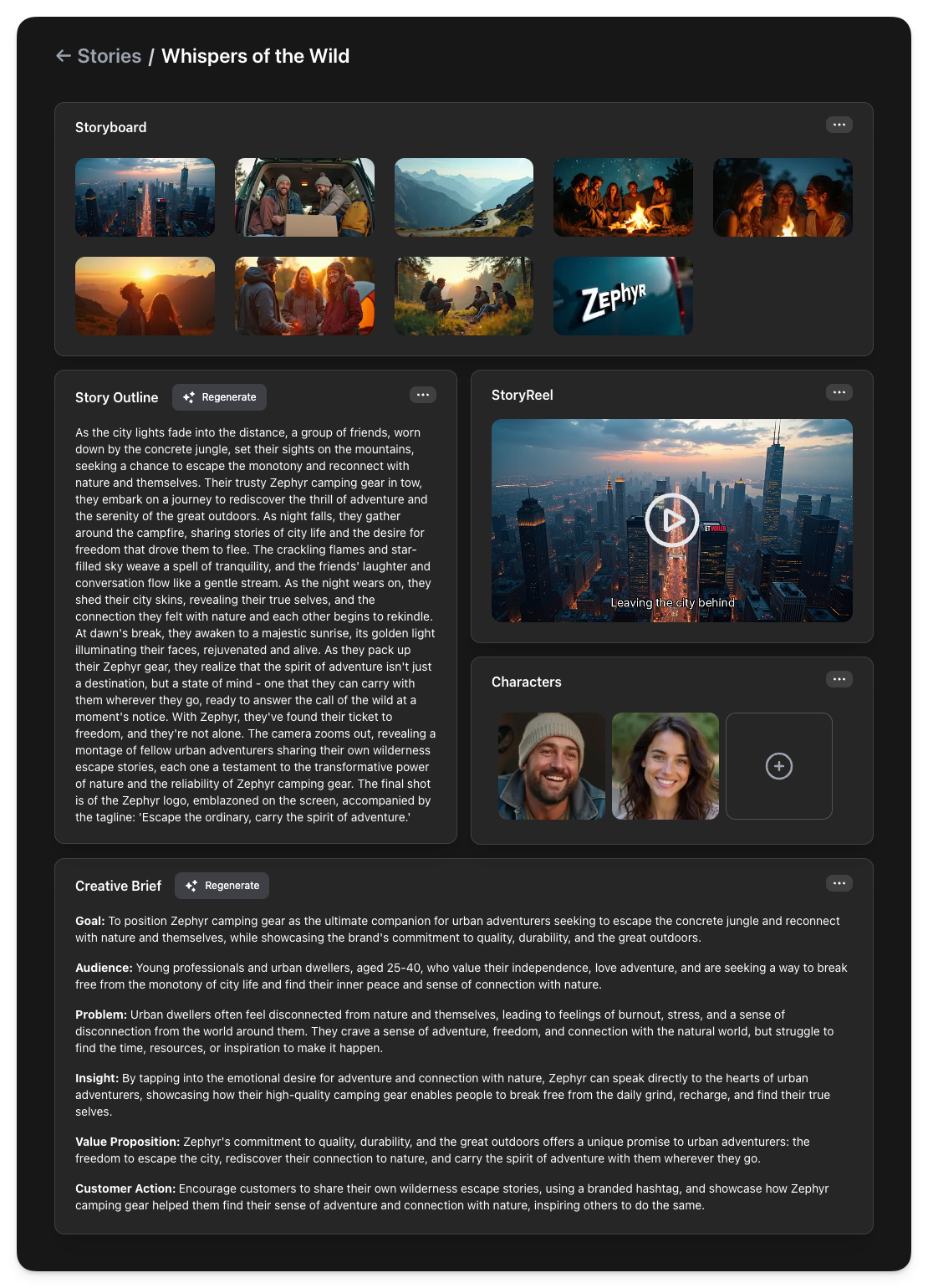Click the back arrow next to Stories

point(64,56)
